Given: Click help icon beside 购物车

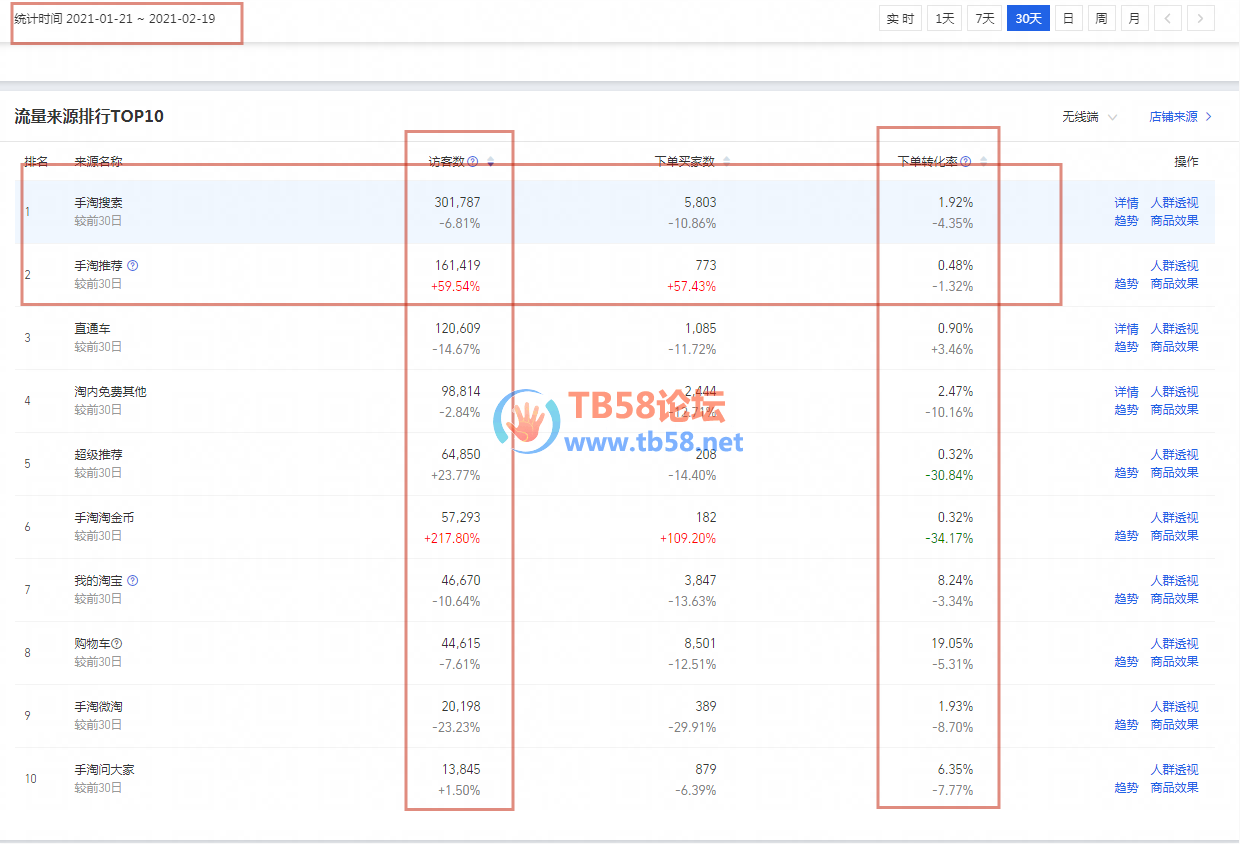Looking at the screenshot, I should point(117,644).
